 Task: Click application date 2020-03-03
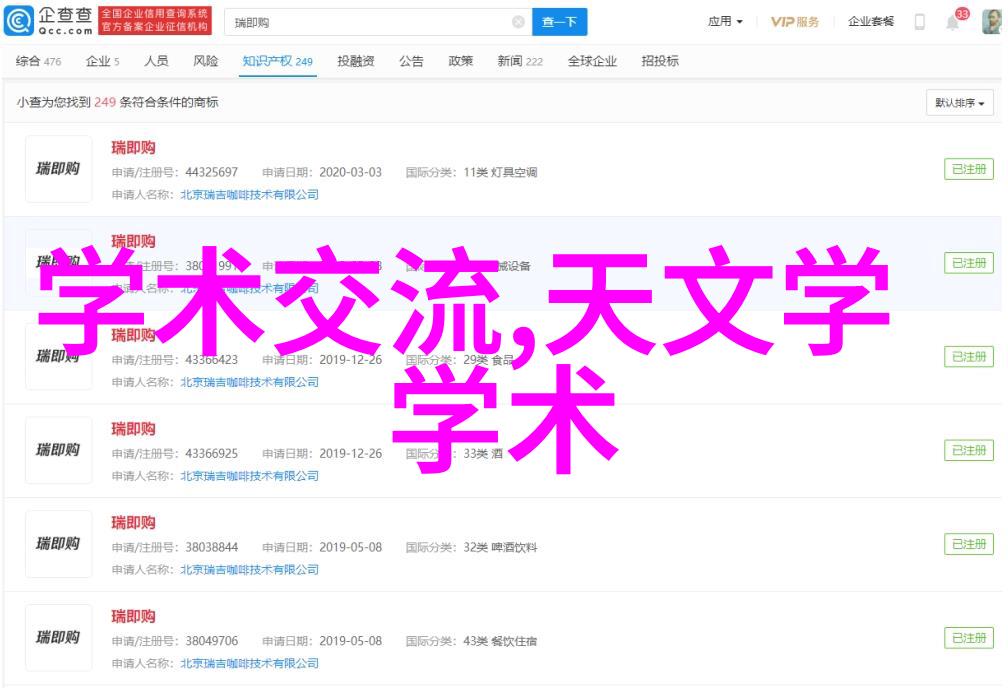[350, 172]
